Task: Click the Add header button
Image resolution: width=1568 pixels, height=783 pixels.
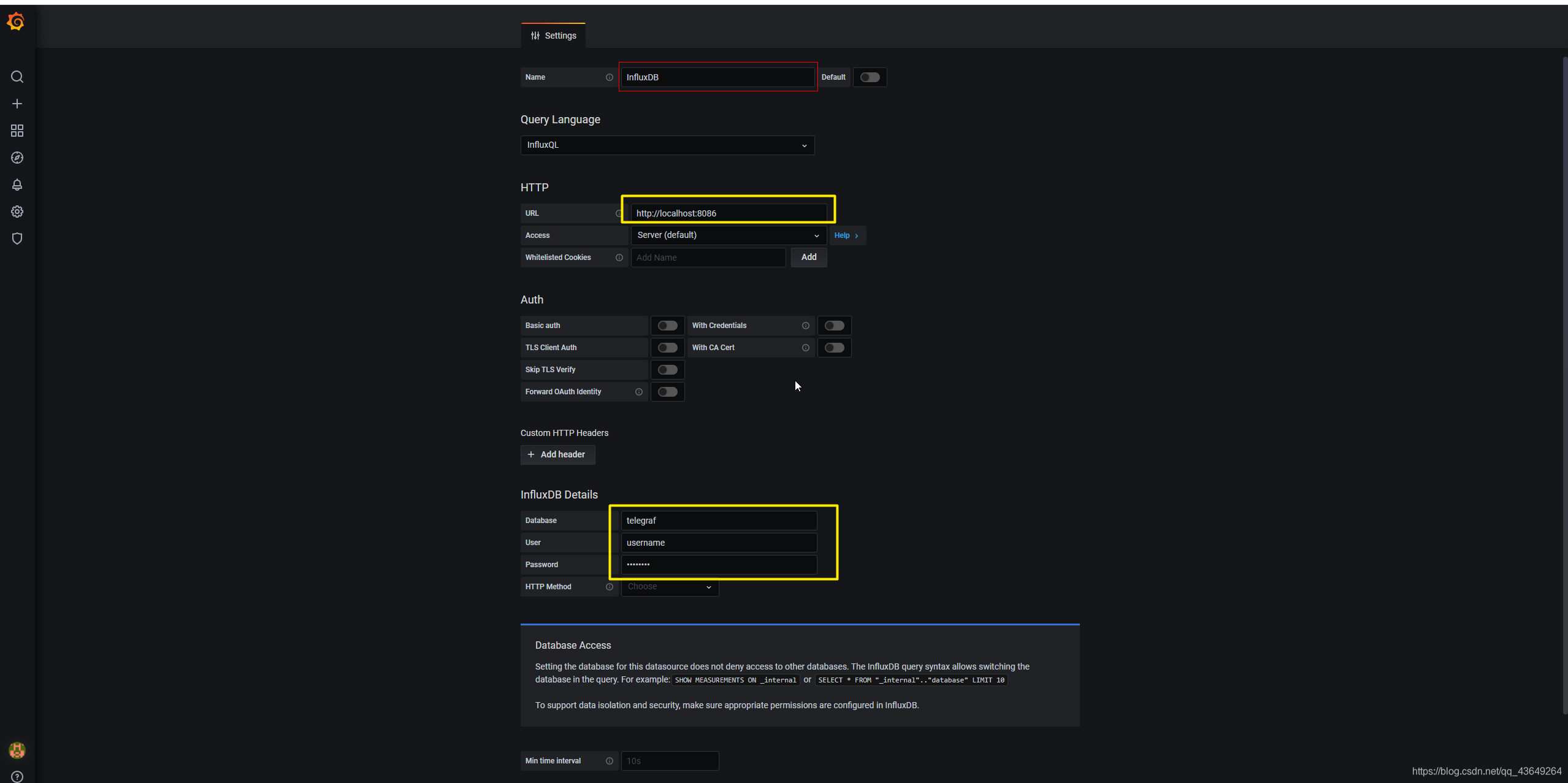Action: click(557, 454)
